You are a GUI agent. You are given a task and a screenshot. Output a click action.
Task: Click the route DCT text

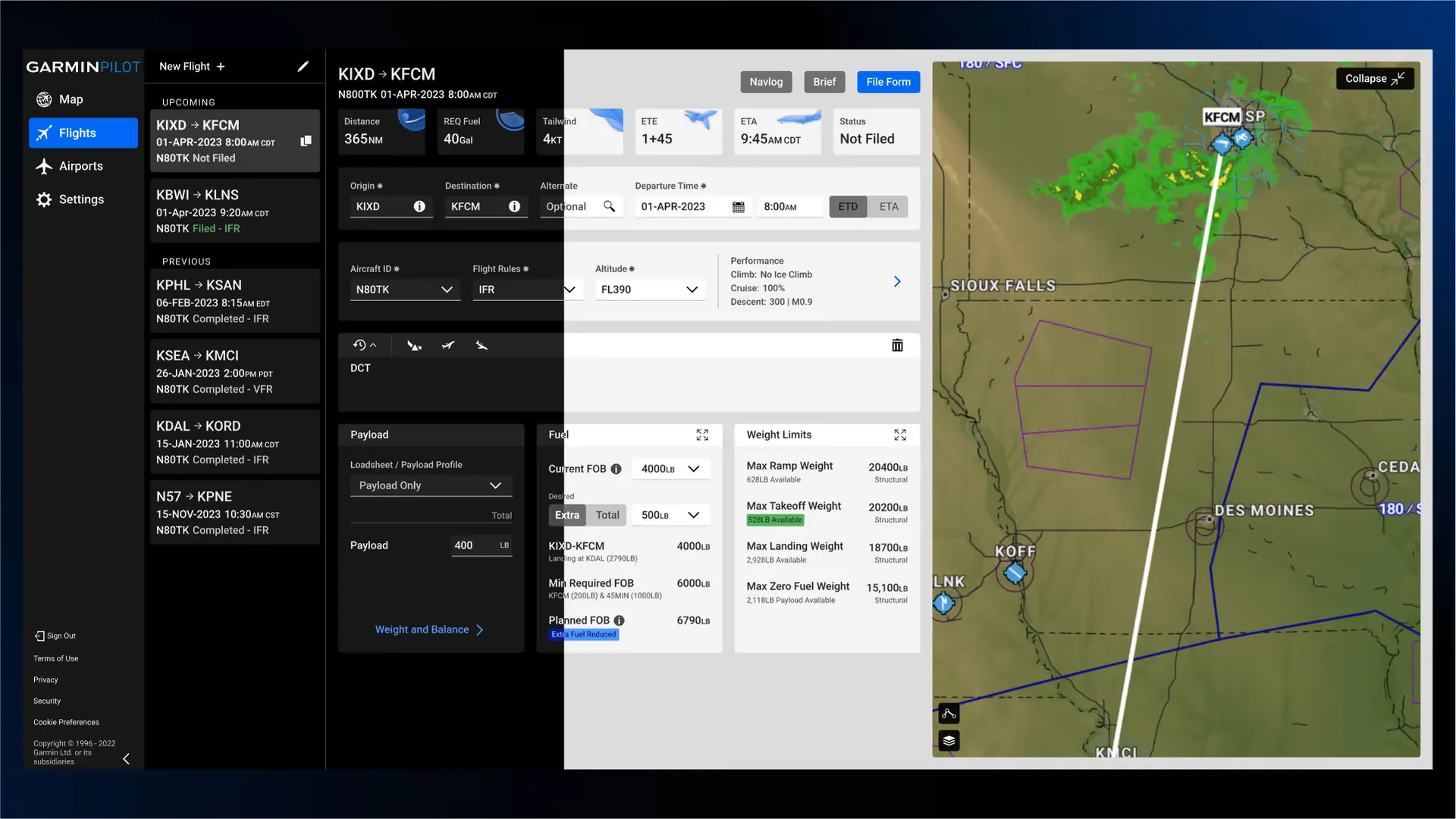point(360,368)
